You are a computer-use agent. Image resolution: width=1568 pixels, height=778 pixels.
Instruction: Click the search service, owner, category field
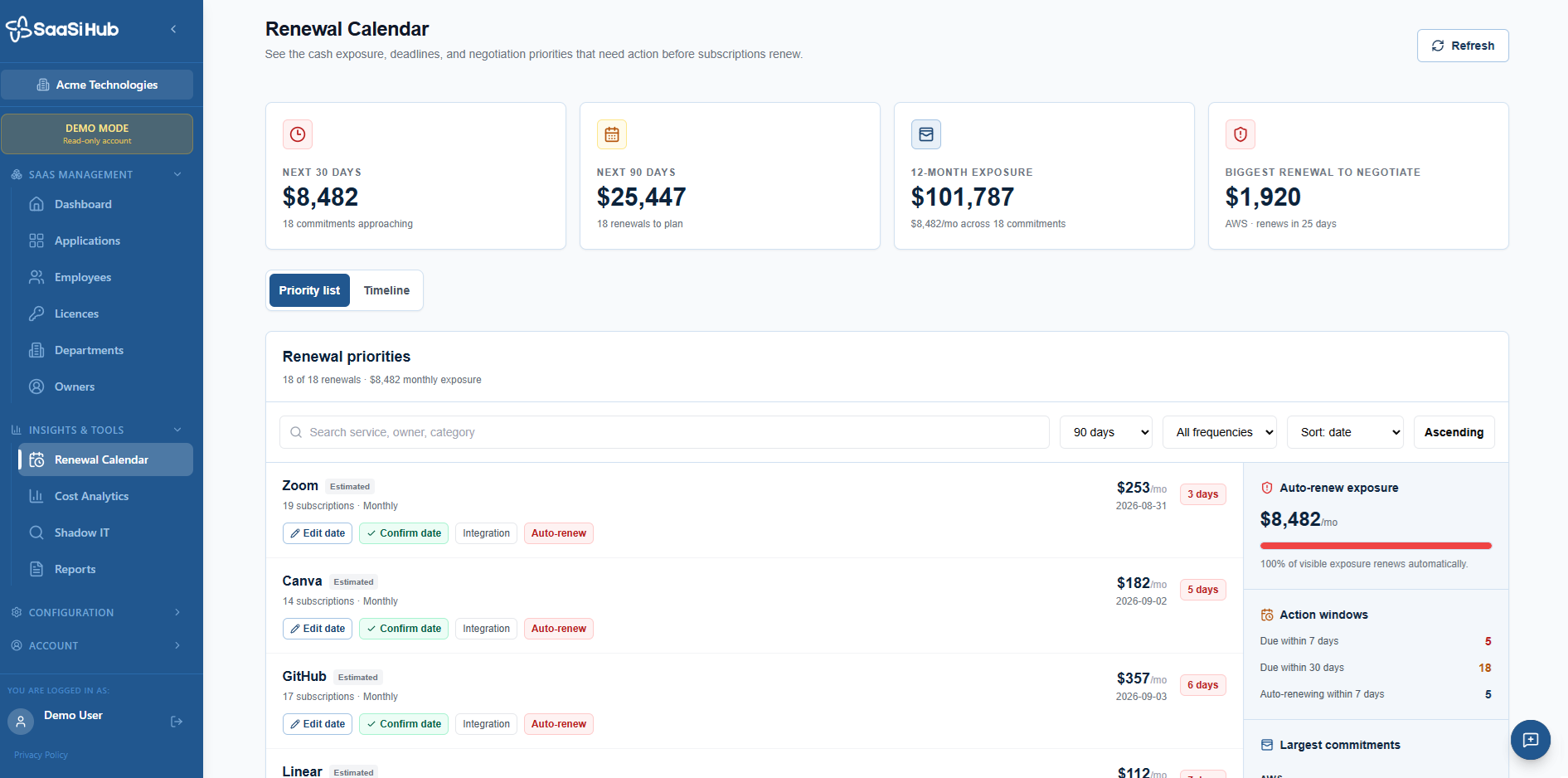coord(664,432)
